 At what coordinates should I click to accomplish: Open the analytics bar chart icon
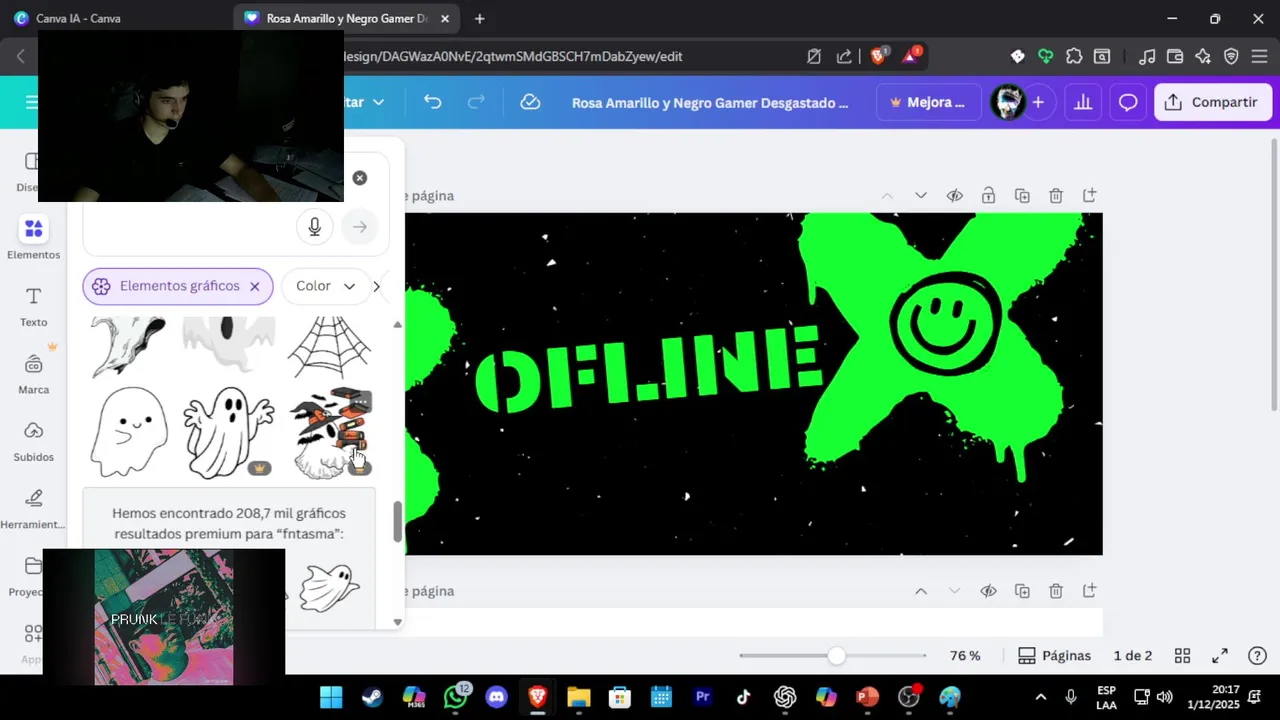(1082, 102)
